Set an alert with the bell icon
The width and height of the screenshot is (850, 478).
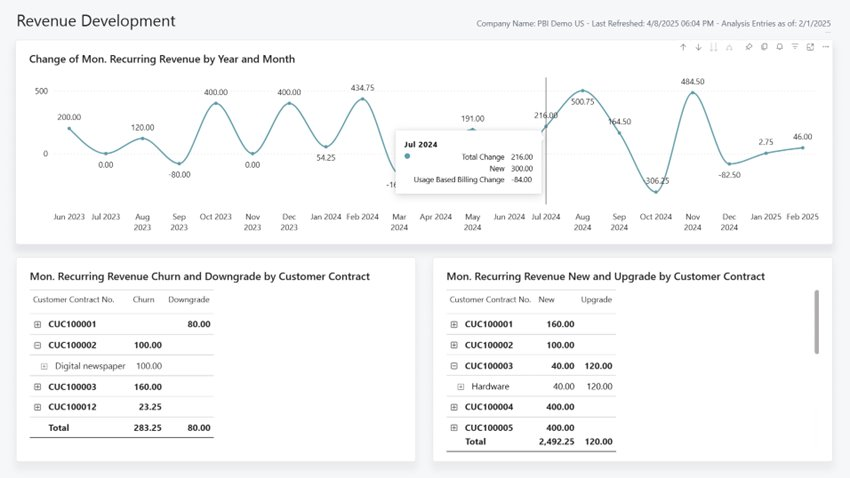click(x=780, y=47)
